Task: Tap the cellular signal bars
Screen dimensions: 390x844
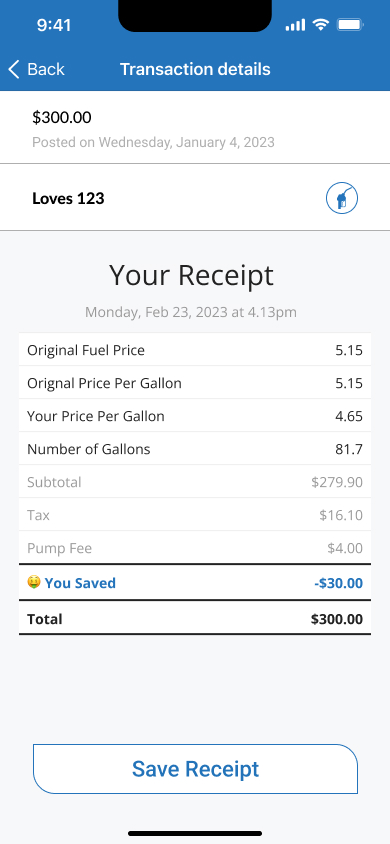Action: coord(295,25)
